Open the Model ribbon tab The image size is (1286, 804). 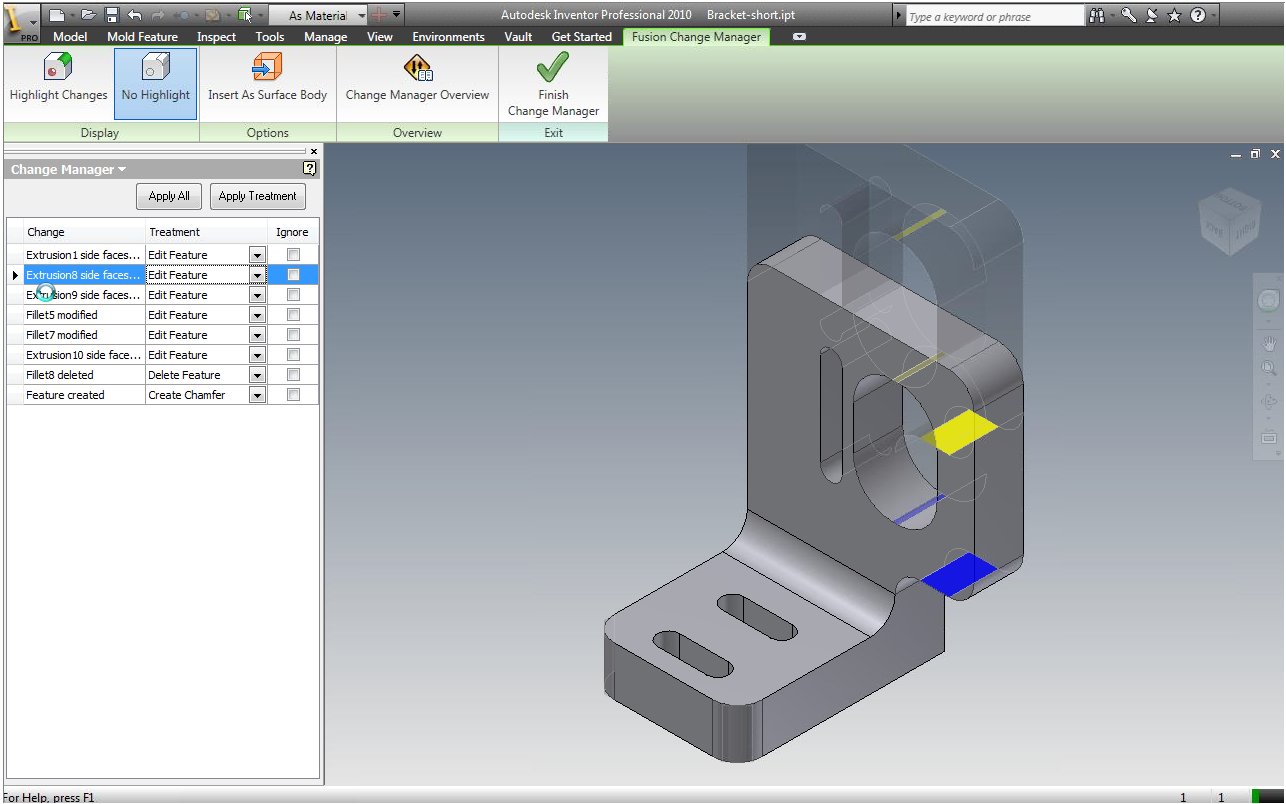coord(70,37)
